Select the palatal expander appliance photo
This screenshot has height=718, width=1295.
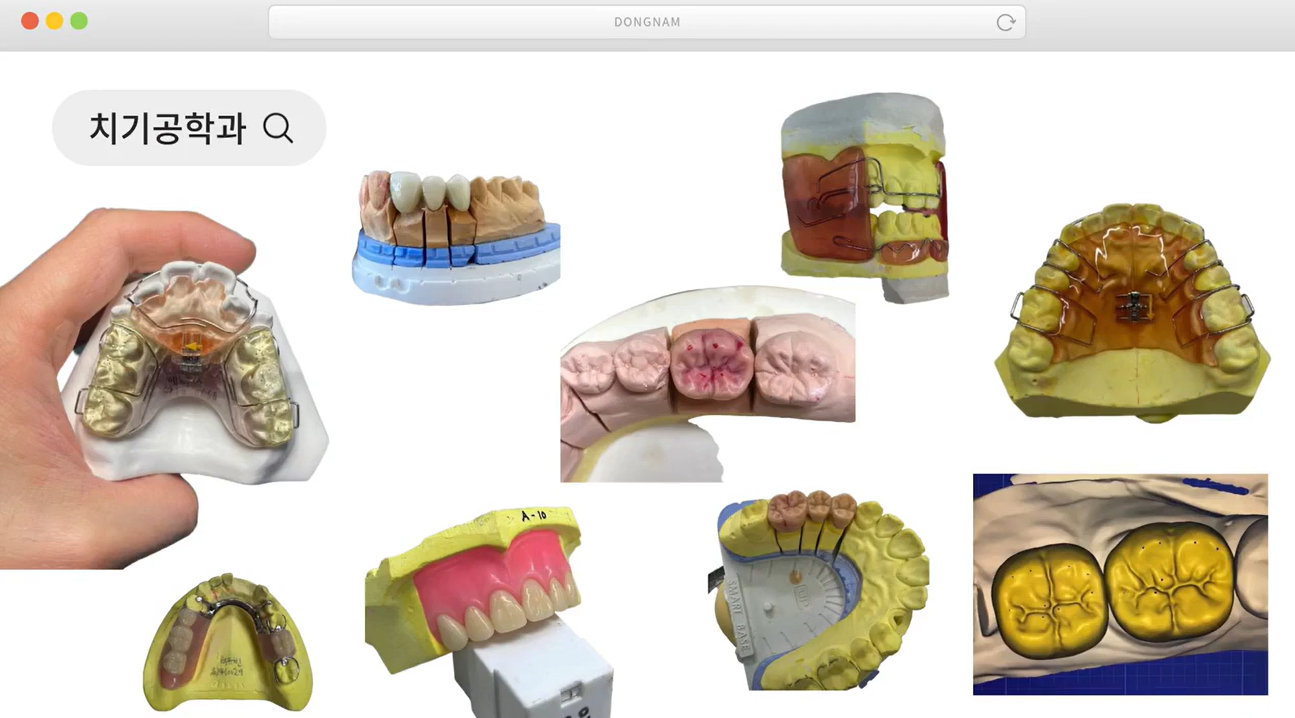1132,312
